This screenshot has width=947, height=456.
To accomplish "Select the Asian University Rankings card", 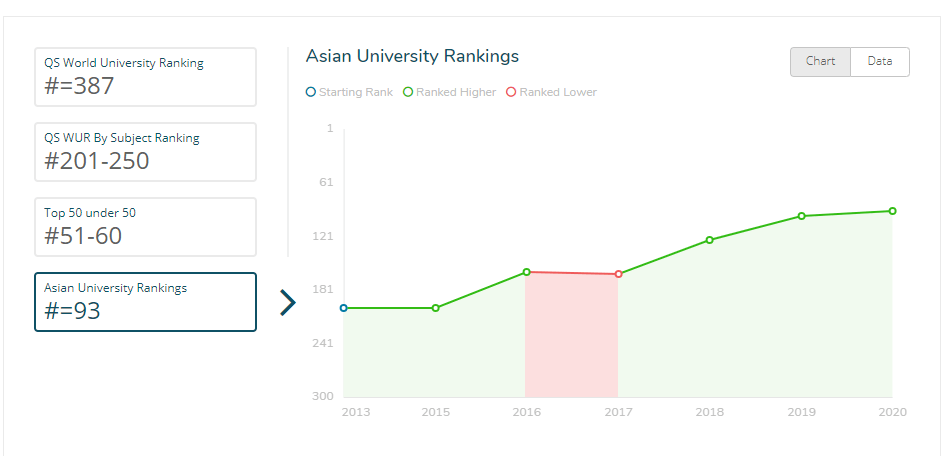I will pos(145,302).
